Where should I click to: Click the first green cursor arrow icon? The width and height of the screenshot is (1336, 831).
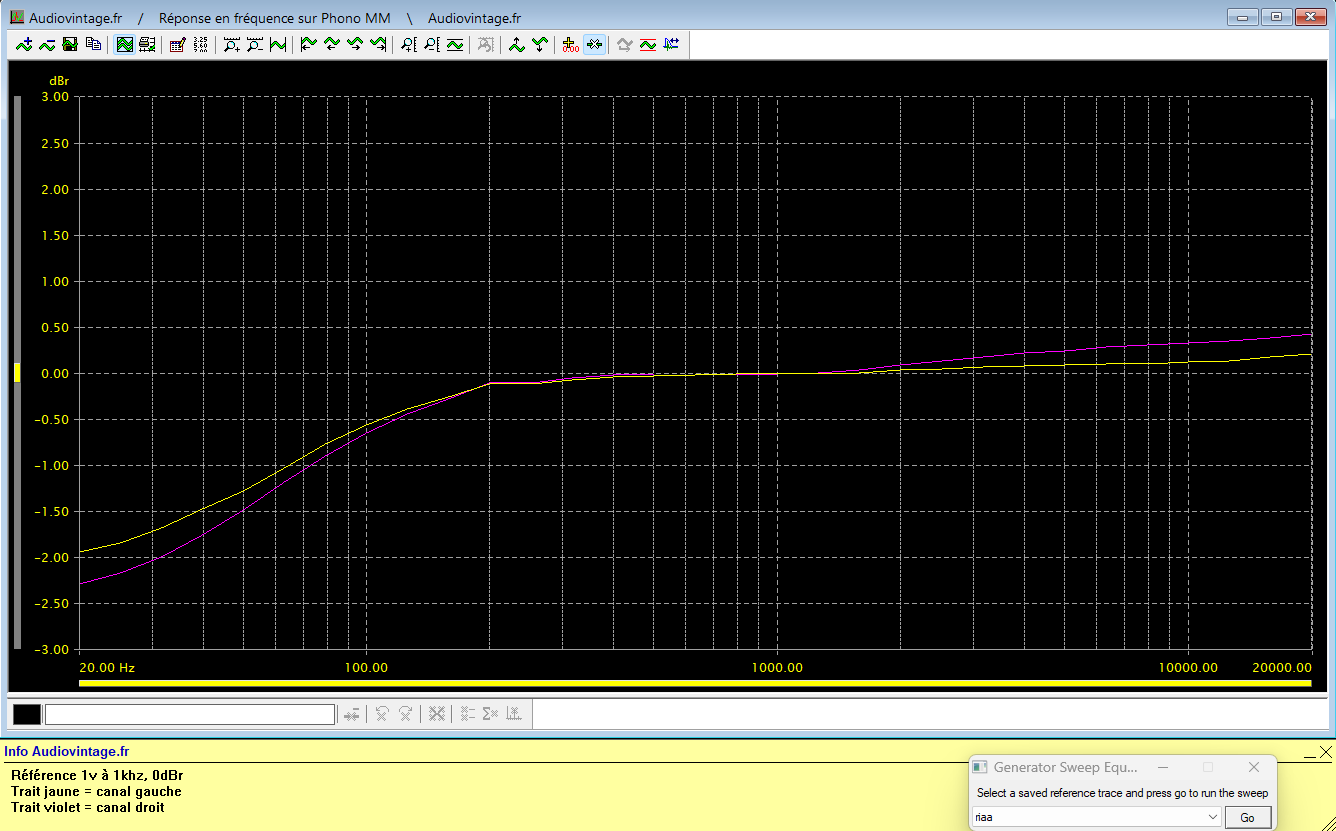[x=309, y=44]
